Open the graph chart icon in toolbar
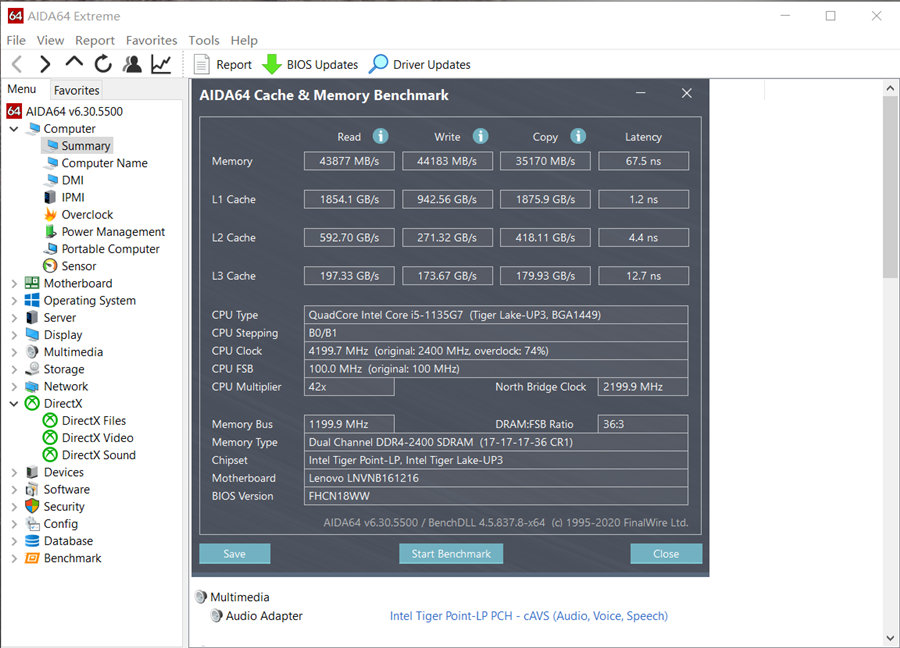The image size is (900, 648). (x=161, y=64)
